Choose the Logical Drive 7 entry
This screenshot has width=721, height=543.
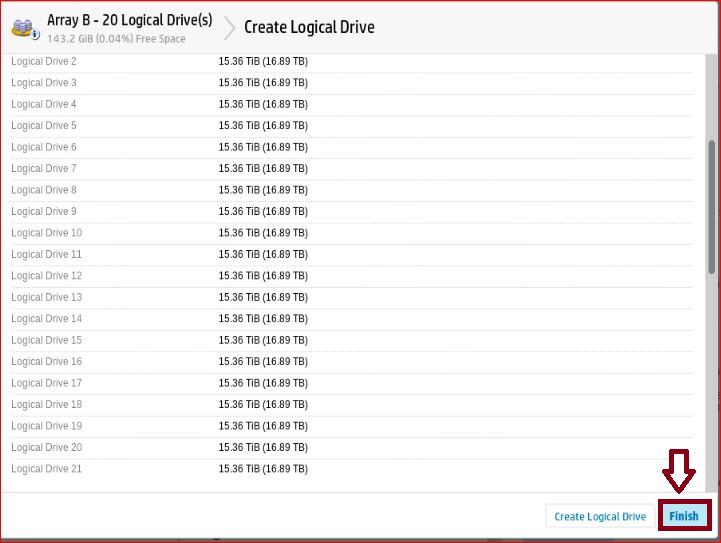[44, 169]
